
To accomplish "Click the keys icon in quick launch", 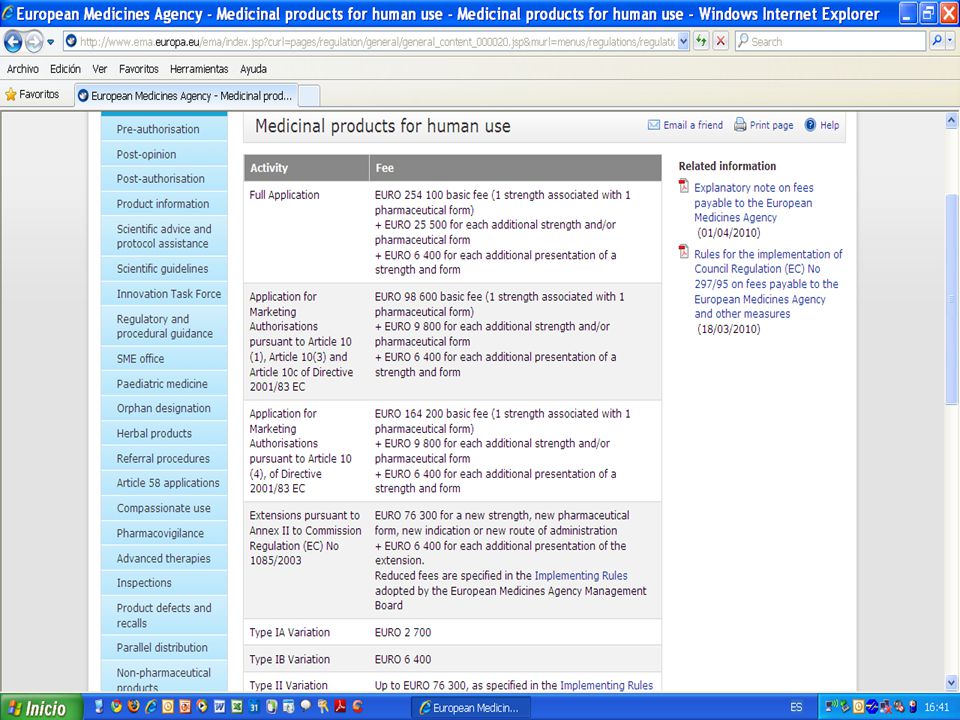I will [x=323, y=707].
